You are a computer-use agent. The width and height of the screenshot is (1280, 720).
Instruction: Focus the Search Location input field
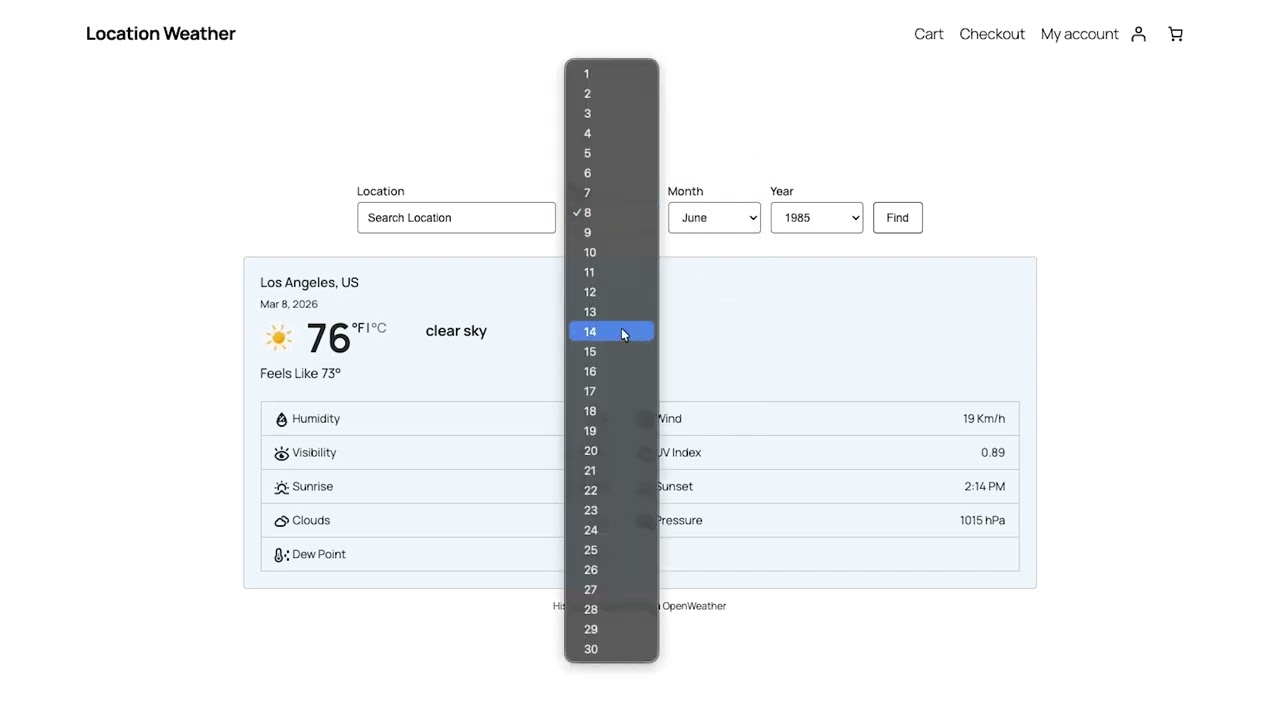[x=456, y=218]
